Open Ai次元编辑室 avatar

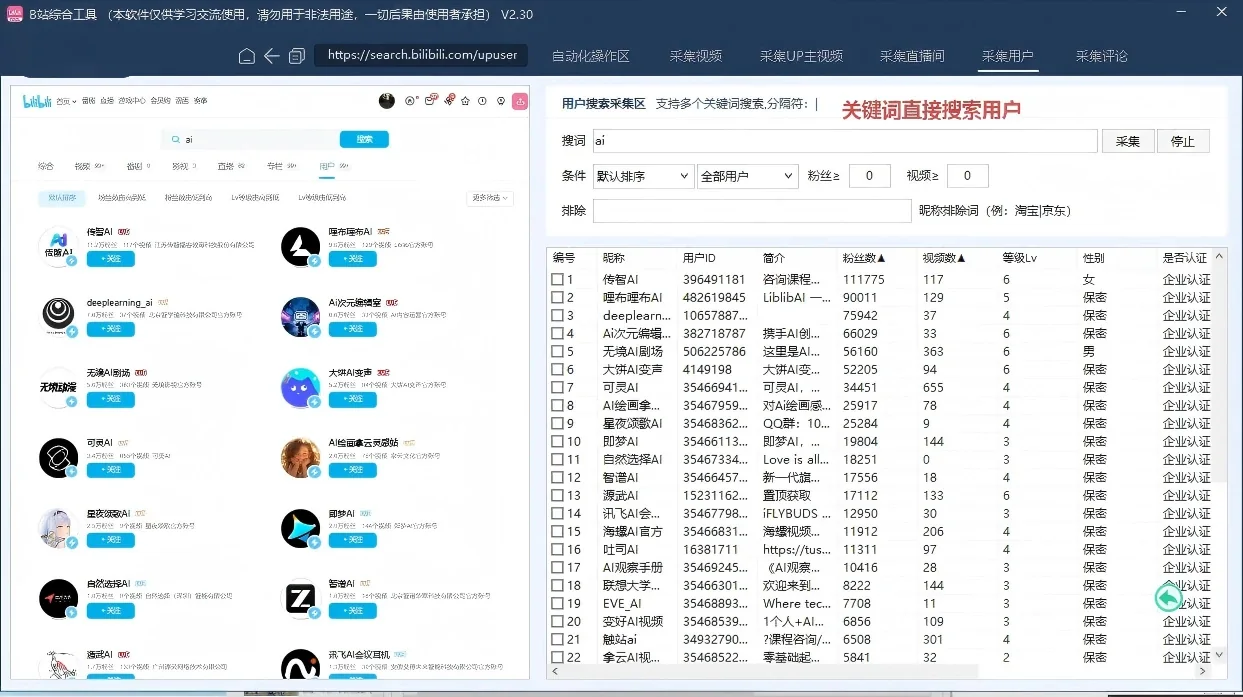300,317
